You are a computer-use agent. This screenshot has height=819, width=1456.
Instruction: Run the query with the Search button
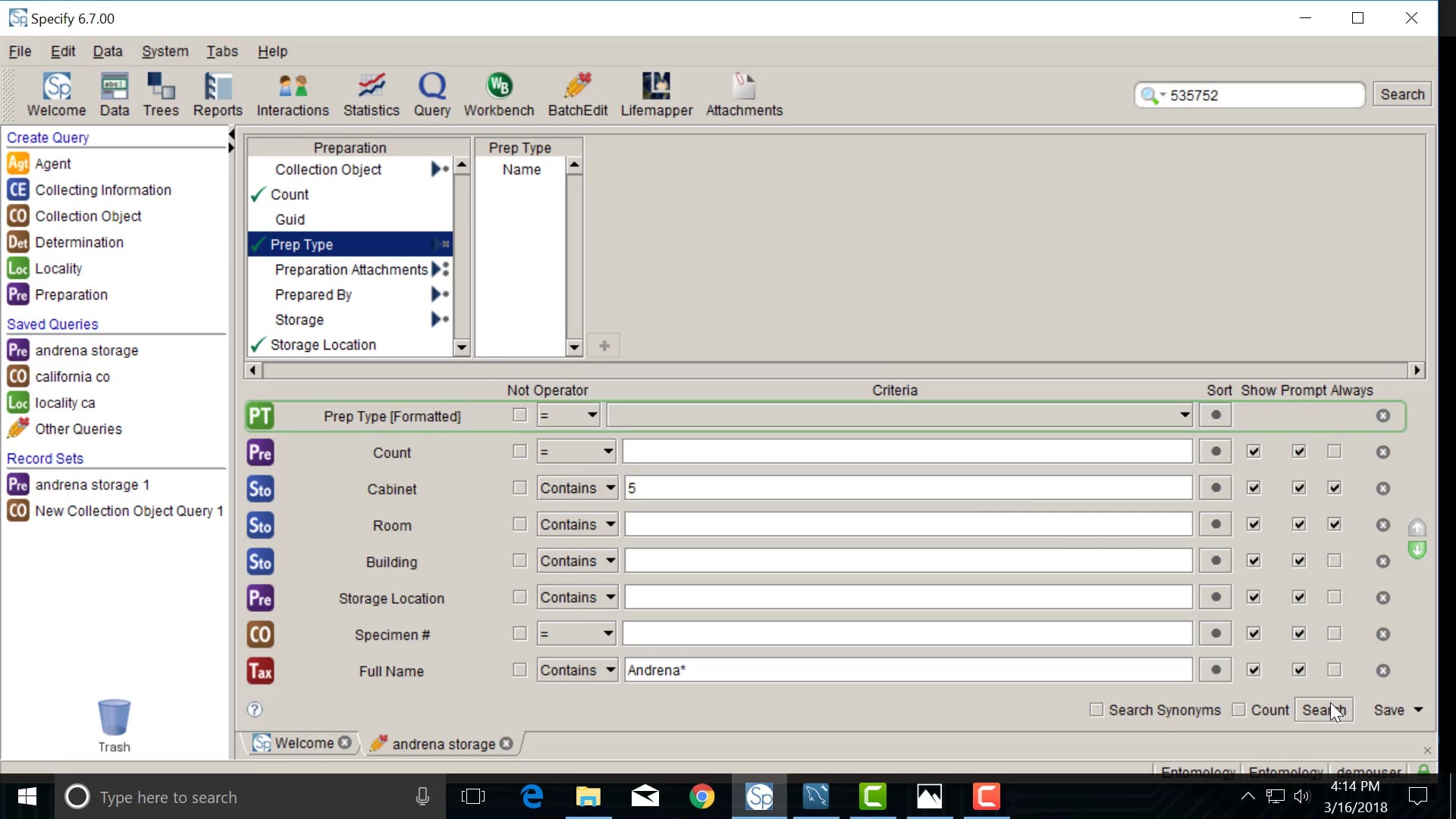pos(1324,710)
